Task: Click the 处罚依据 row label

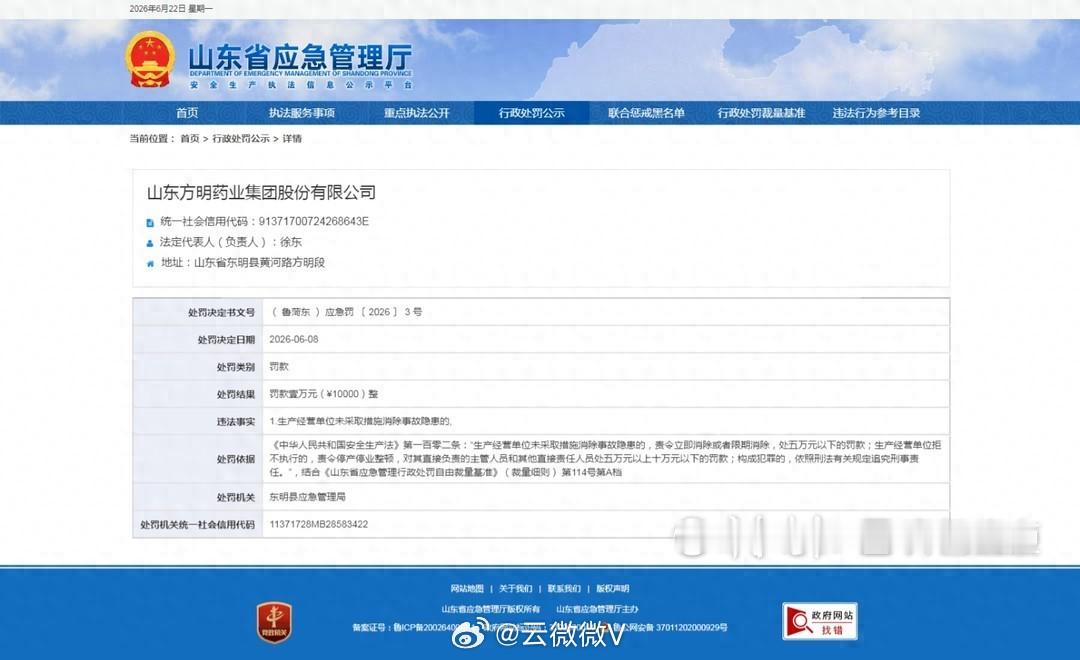Action: coord(236,460)
